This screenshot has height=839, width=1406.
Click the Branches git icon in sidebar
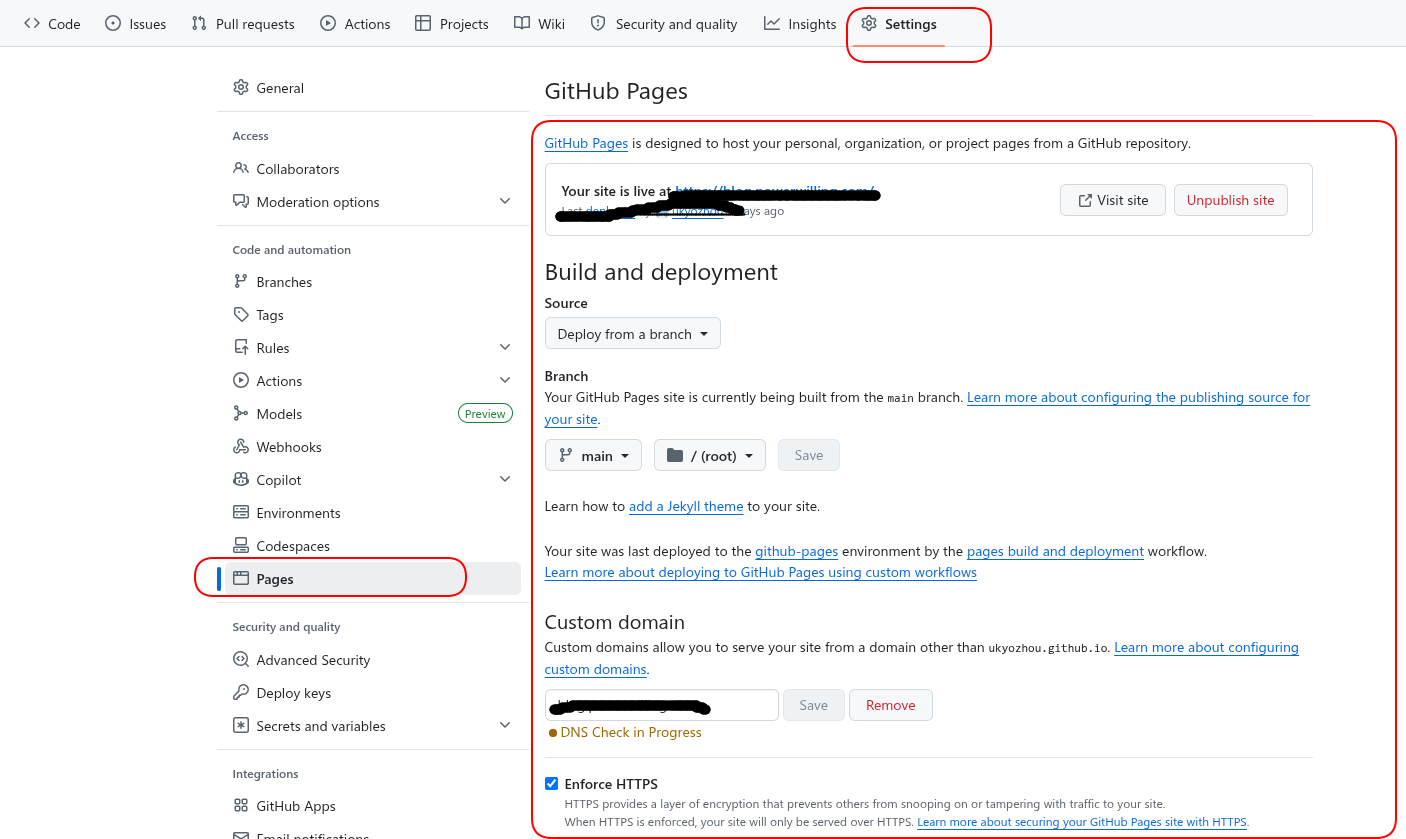click(x=240, y=282)
